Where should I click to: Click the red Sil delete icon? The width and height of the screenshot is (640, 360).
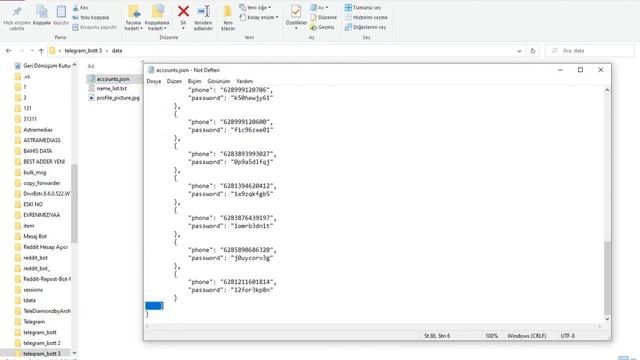(x=183, y=11)
